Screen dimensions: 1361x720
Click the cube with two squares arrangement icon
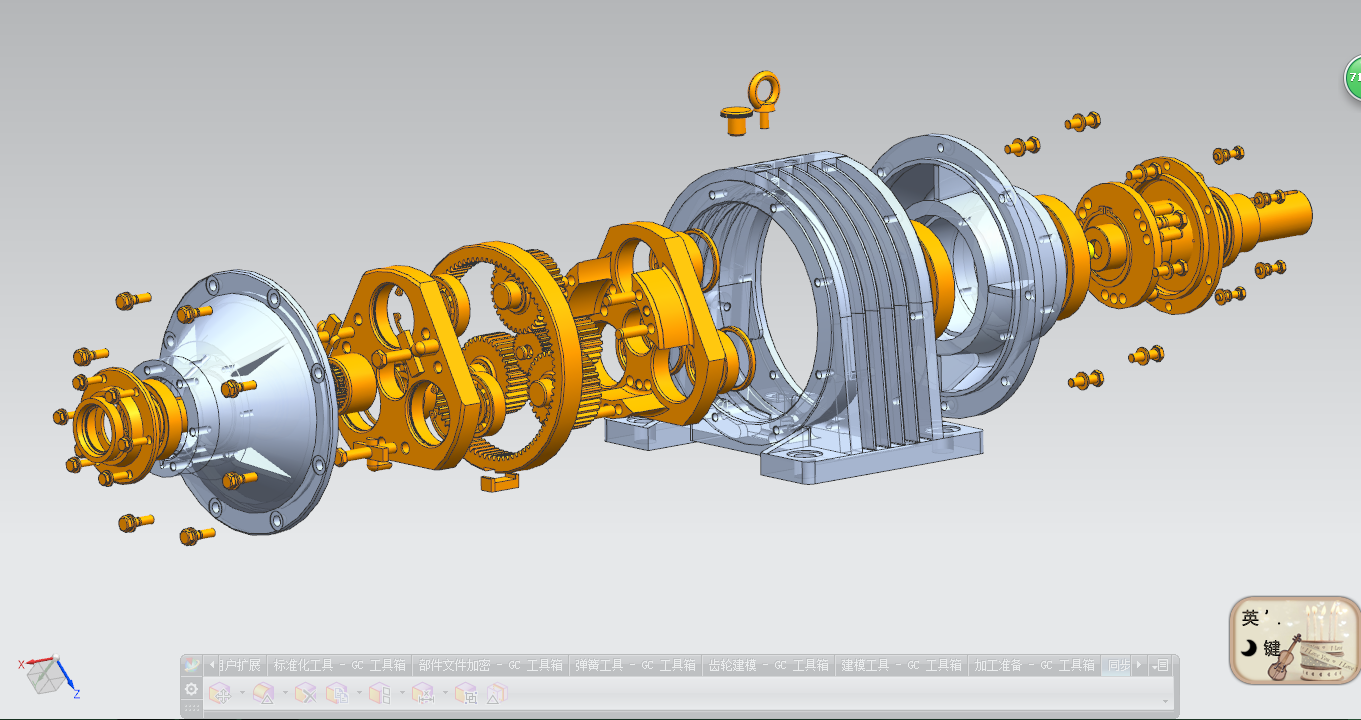[380, 692]
